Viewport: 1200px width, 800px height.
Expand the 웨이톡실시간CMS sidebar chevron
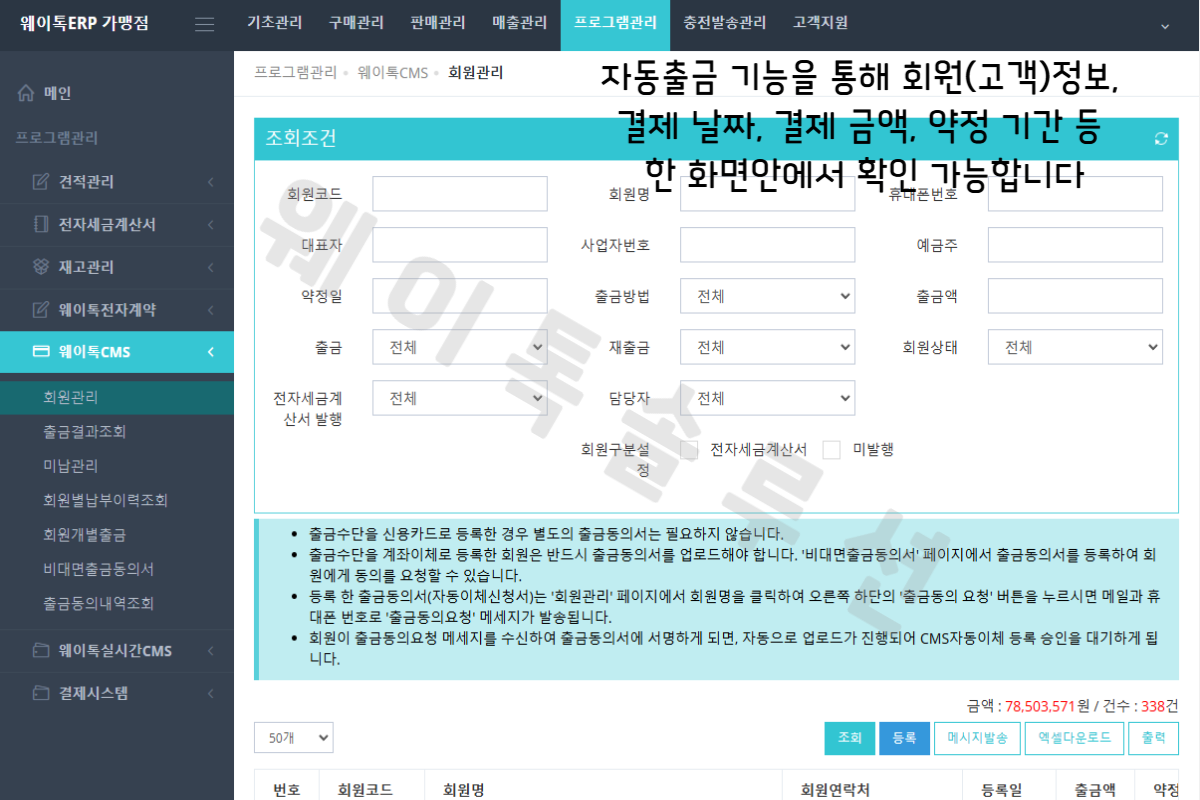click(x=211, y=651)
